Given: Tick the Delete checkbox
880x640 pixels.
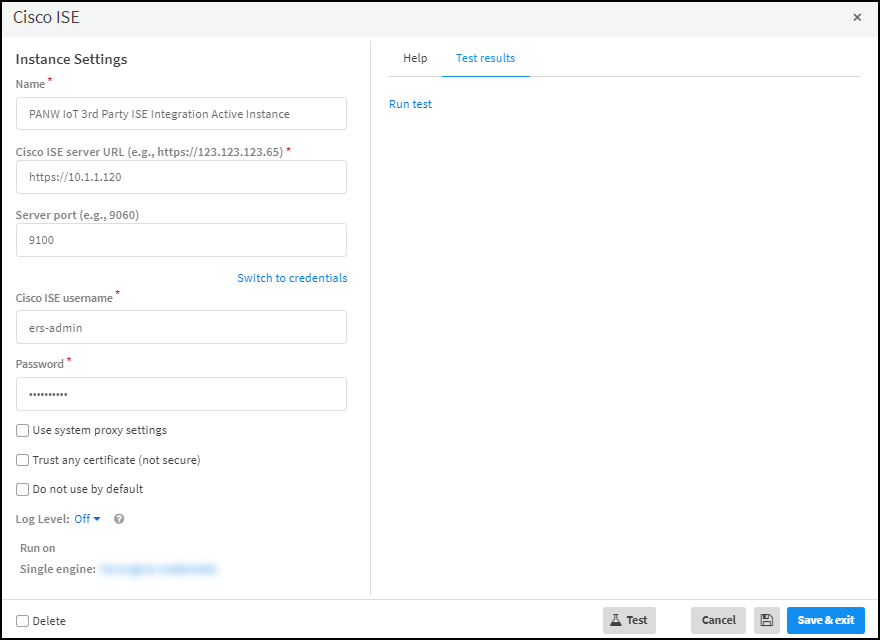Looking at the screenshot, I should click(23, 621).
